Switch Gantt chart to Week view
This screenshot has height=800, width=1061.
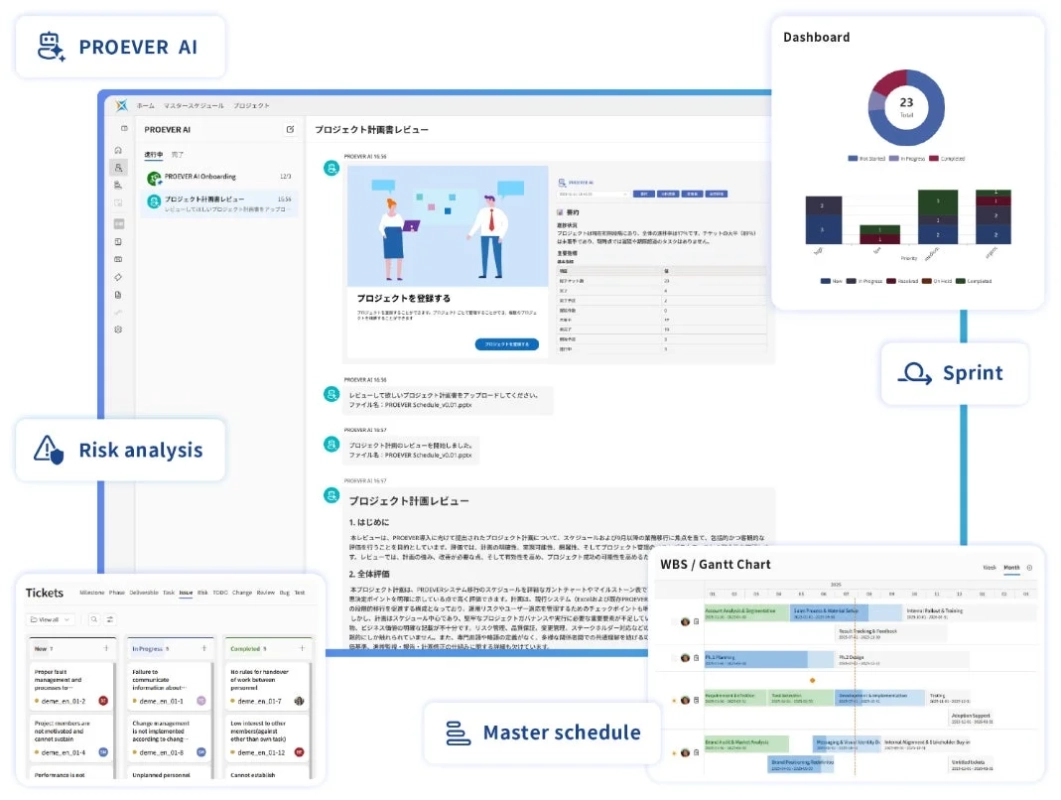click(x=989, y=568)
